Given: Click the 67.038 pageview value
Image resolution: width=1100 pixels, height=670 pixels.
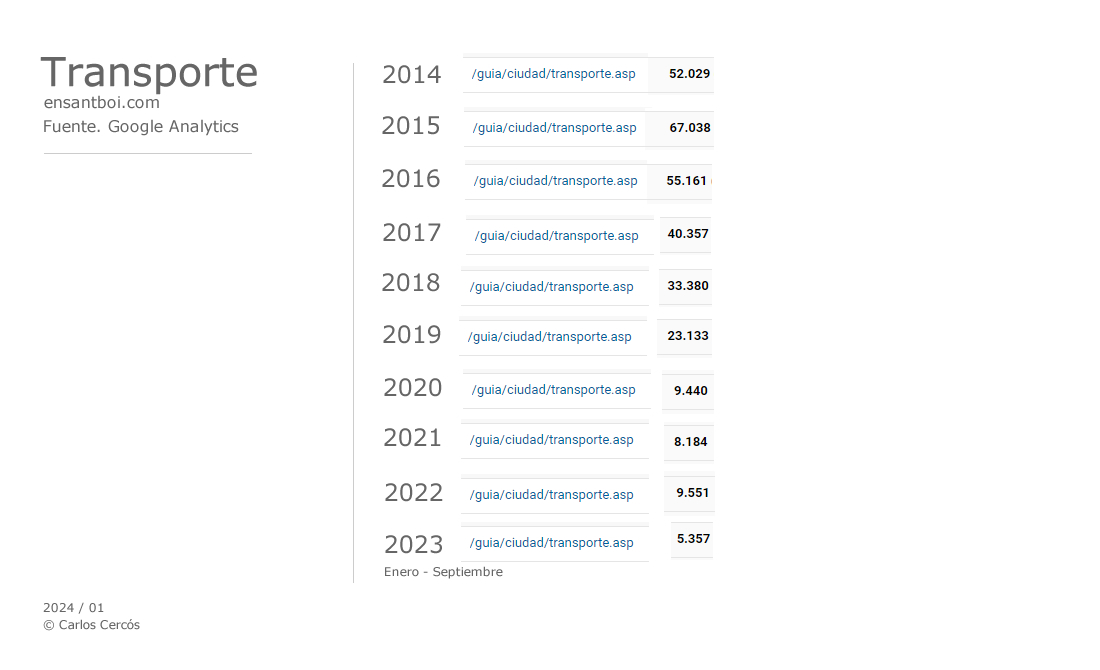Looking at the screenshot, I should (x=690, y=128).
